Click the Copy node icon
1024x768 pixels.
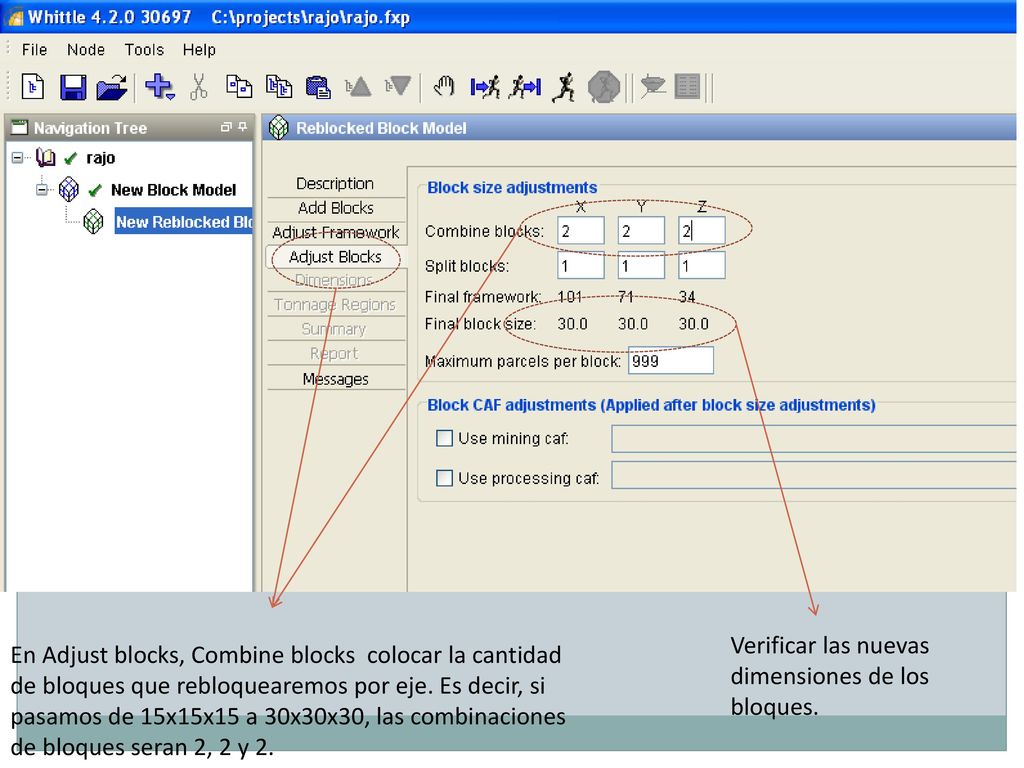pos(239,86)
